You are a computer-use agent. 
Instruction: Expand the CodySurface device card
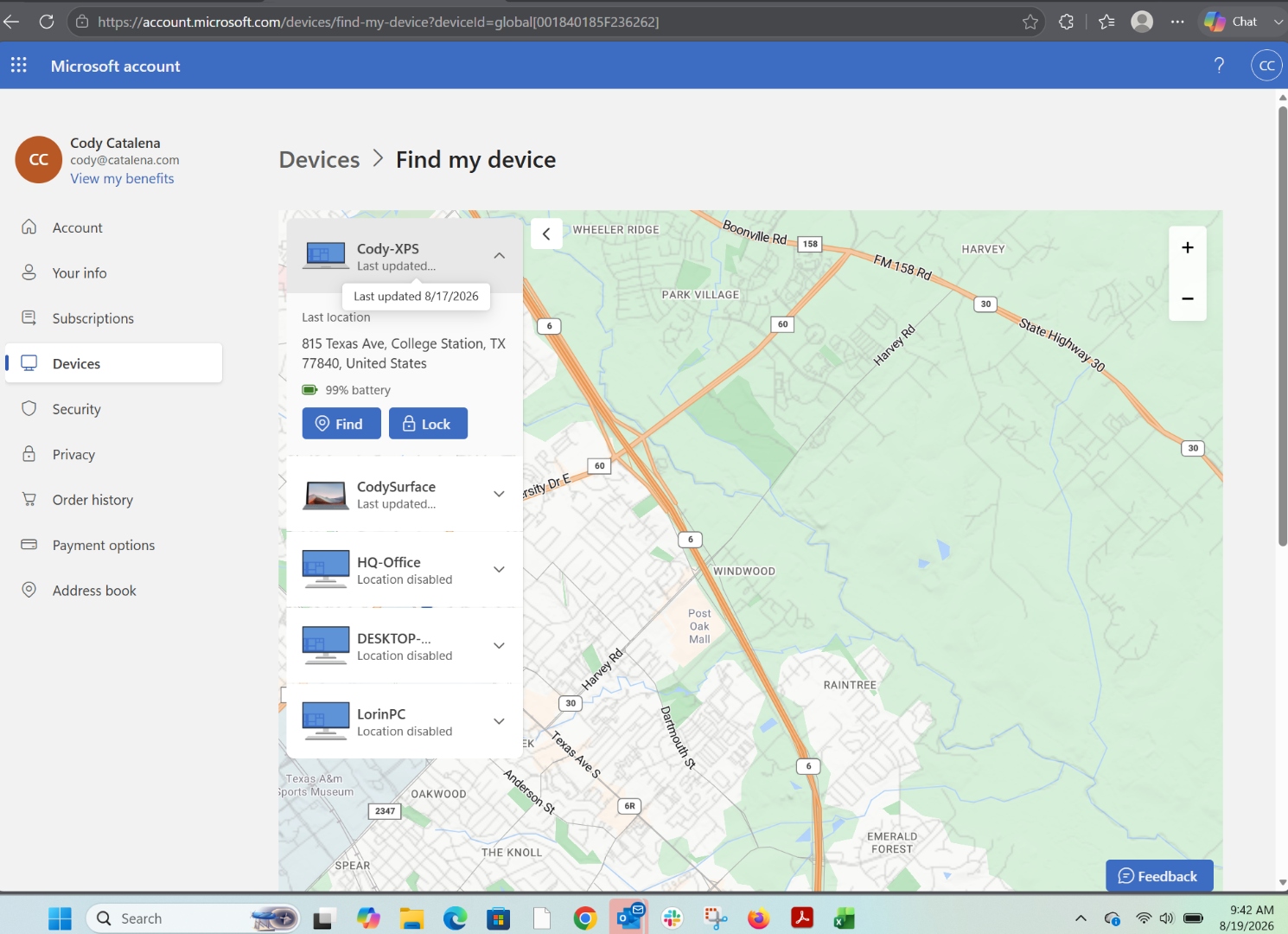[499, 494]
